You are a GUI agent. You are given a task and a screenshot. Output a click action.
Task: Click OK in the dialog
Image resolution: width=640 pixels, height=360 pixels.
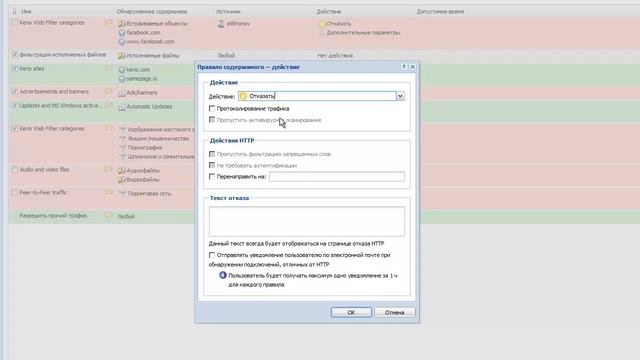pos(351,312)
